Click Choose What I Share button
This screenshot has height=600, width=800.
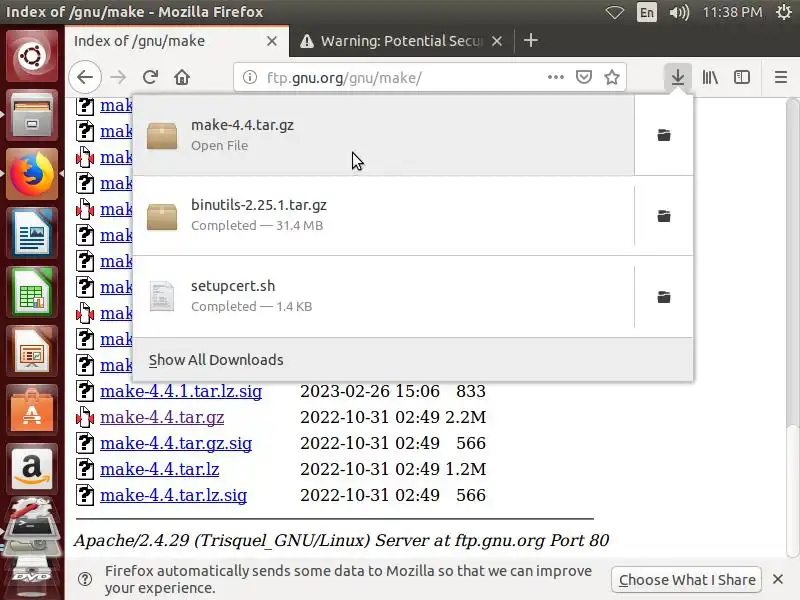click(687, 580)
